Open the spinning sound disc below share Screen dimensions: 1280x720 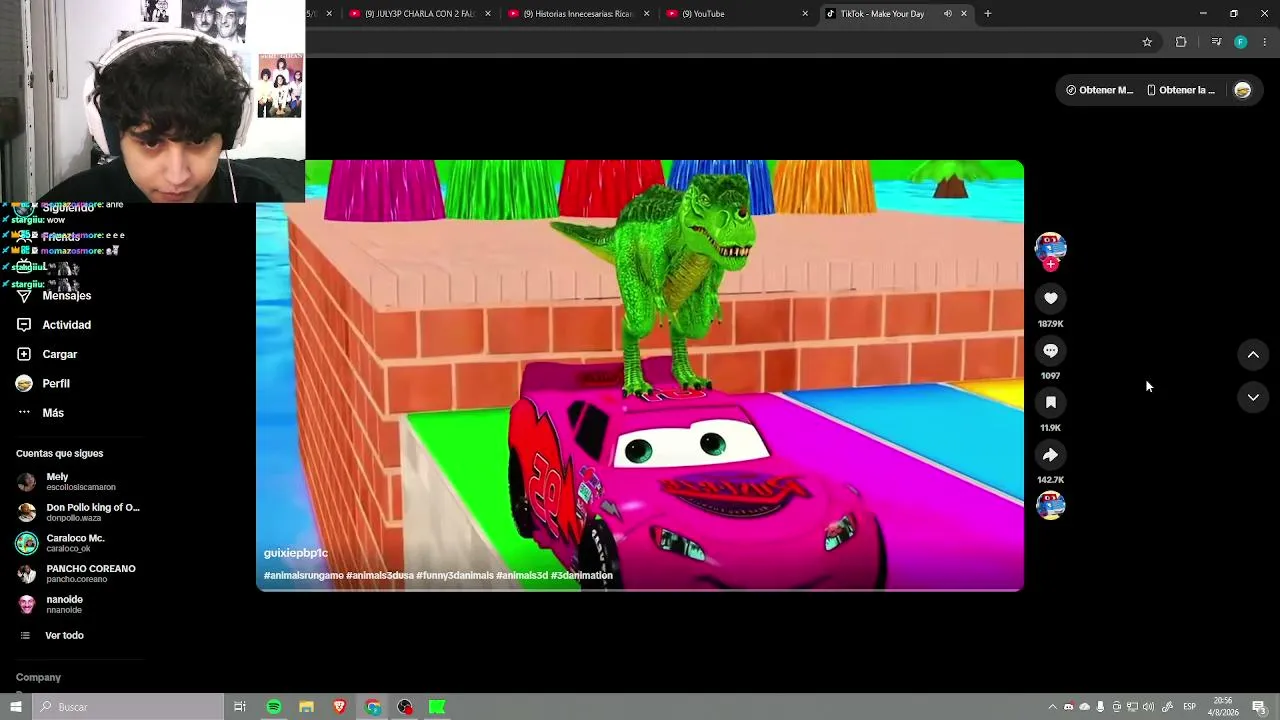coord(1050,506)
